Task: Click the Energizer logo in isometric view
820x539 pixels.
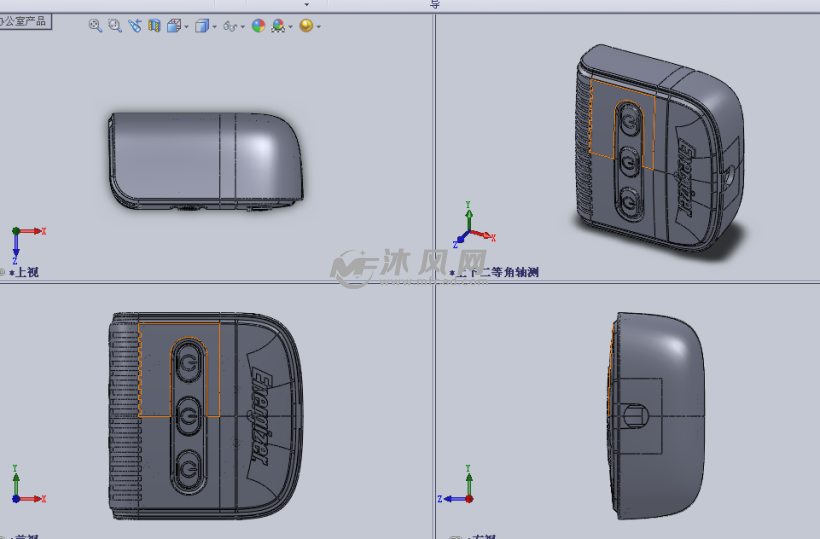Action: pyautogui.click(x=688, y=178)
